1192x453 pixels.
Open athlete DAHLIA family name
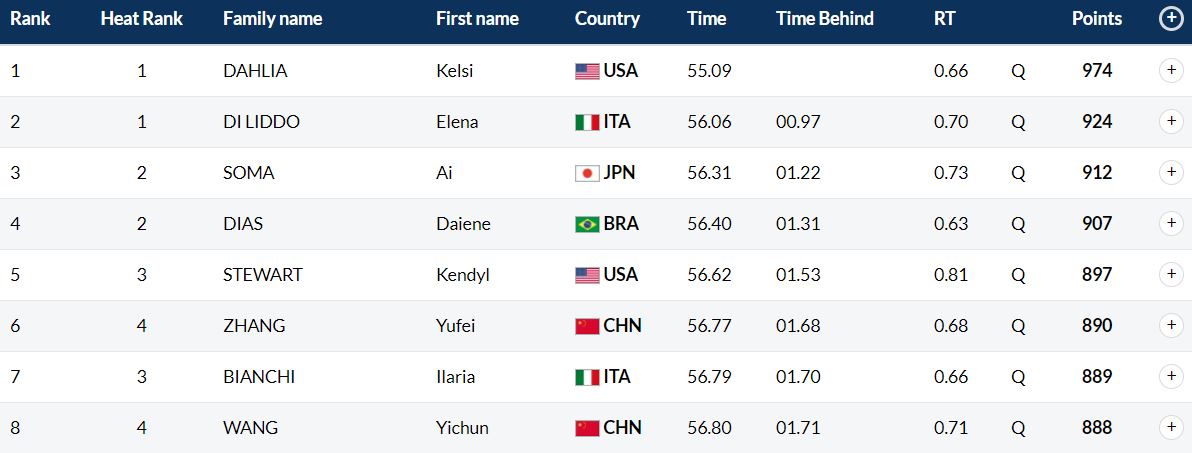[x=255, y=71]
